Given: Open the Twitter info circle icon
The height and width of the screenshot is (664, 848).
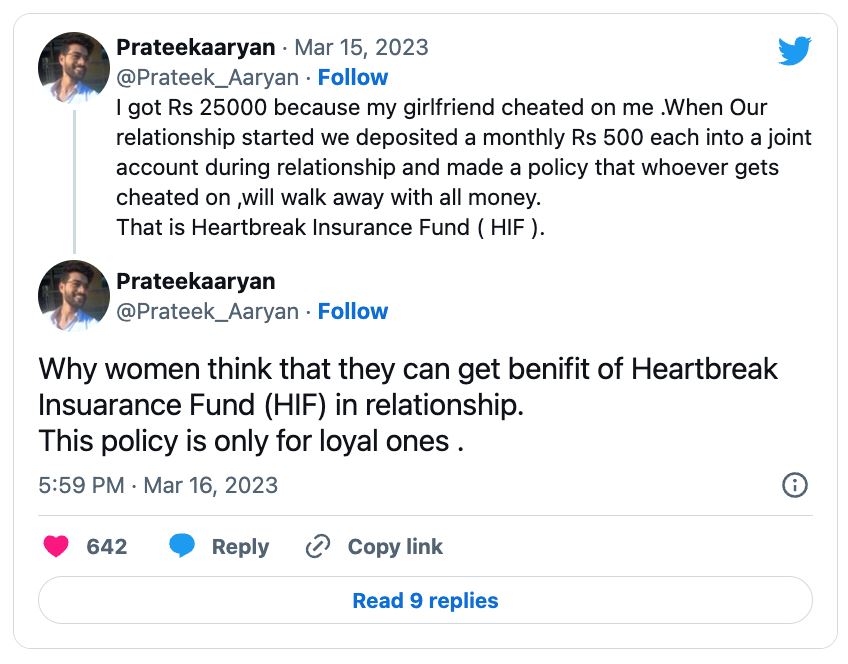Looking at the screenshot, I should [x=794, y=486].
